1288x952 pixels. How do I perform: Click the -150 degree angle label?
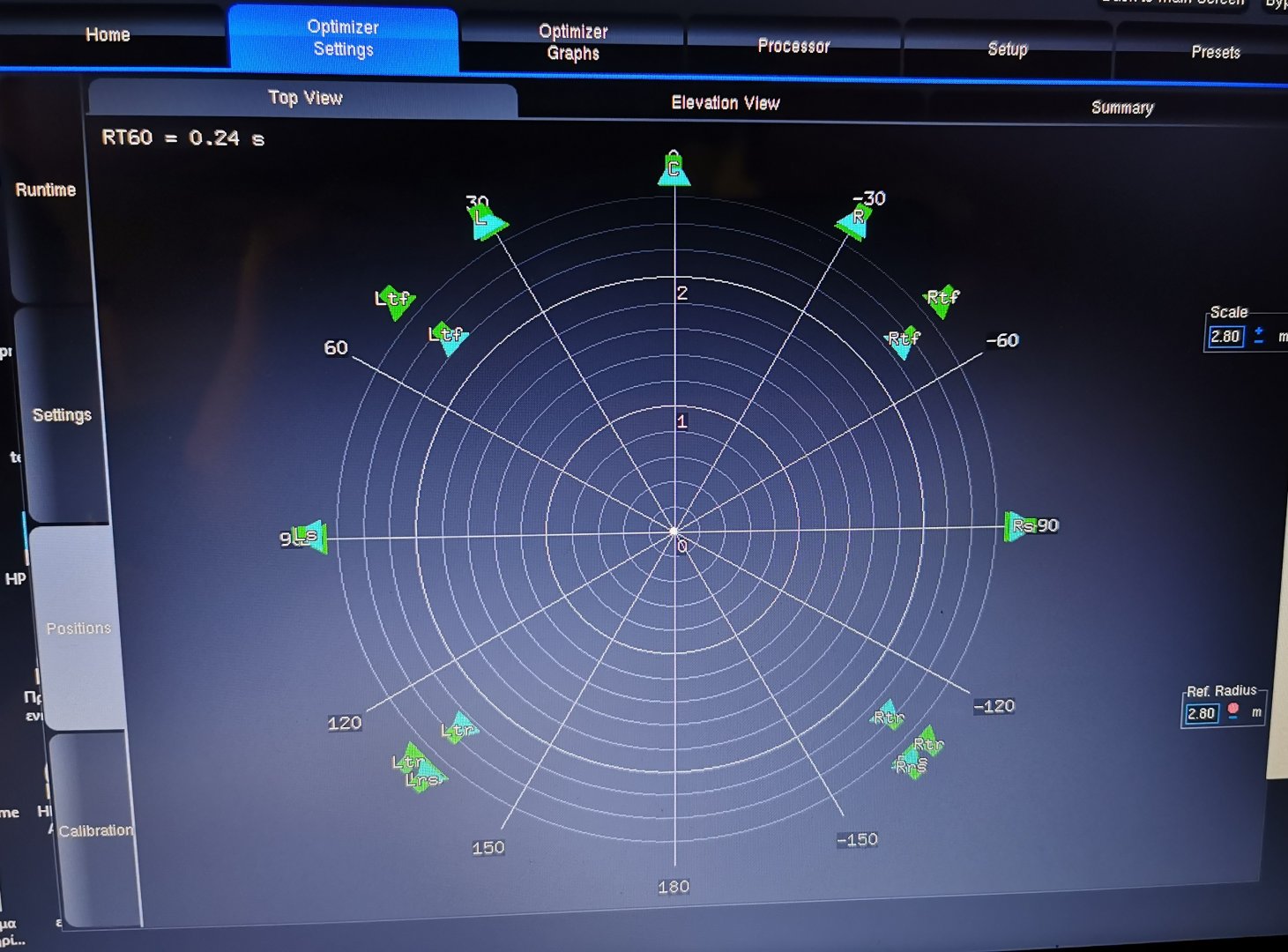(x=857, y=840)
